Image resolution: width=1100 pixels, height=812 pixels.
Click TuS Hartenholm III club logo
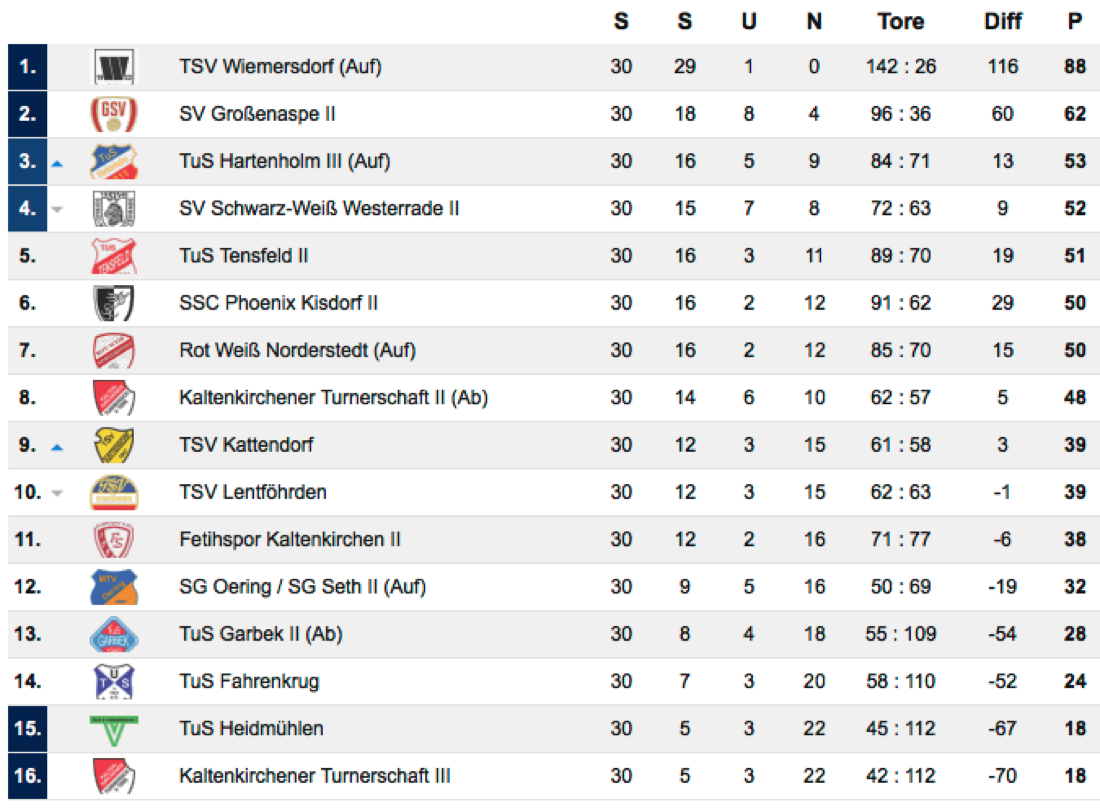[114, 161]
